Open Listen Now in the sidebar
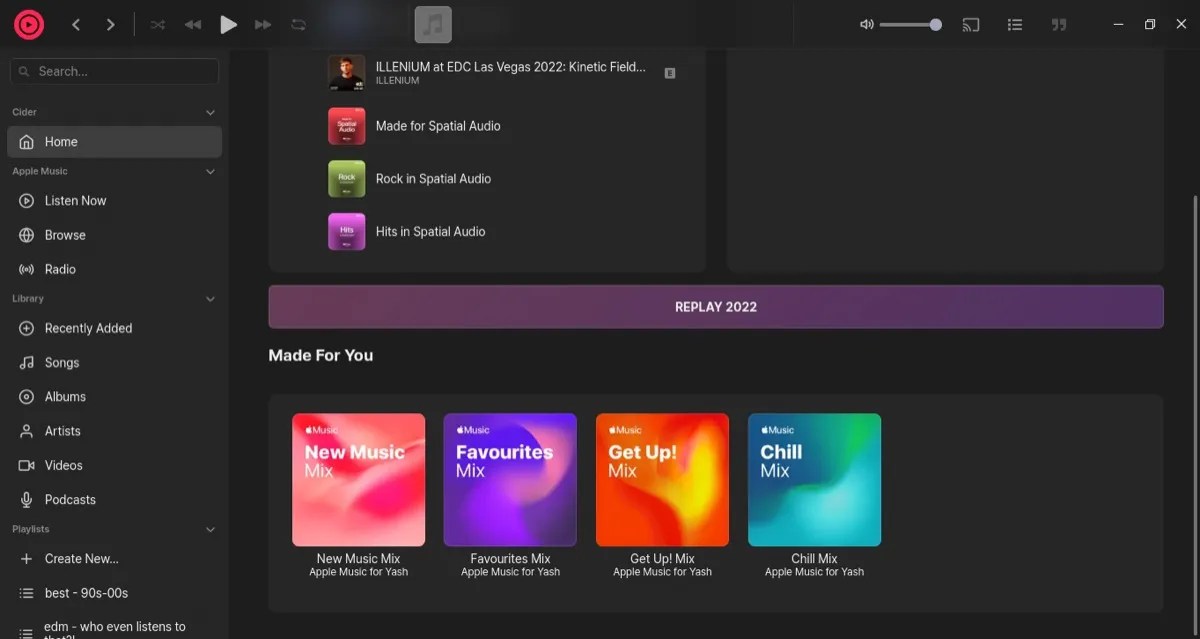This screenshot has width=1200, height=639. (x=75, y=200)
